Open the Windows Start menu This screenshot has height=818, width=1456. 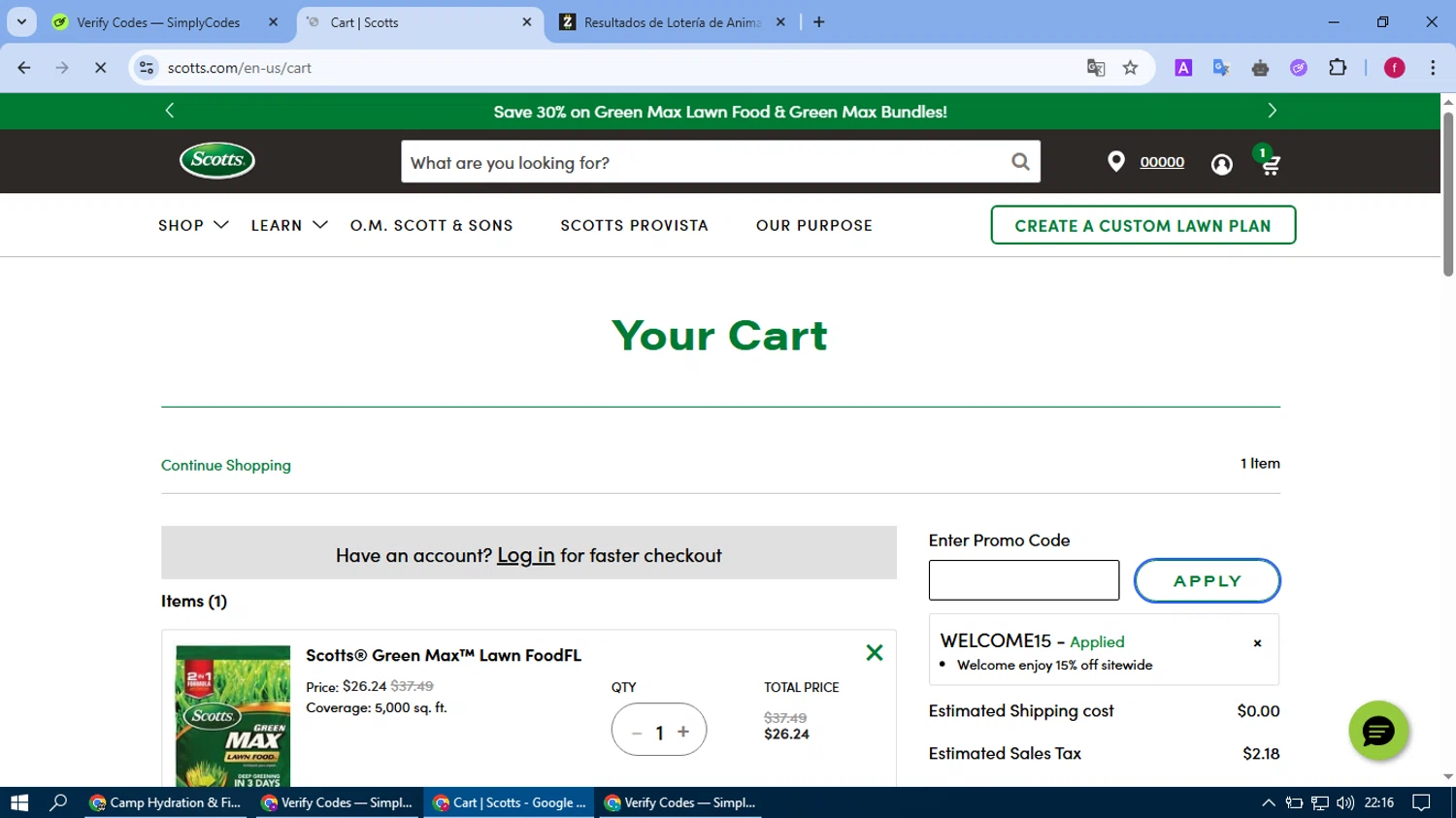coord(19,802)
